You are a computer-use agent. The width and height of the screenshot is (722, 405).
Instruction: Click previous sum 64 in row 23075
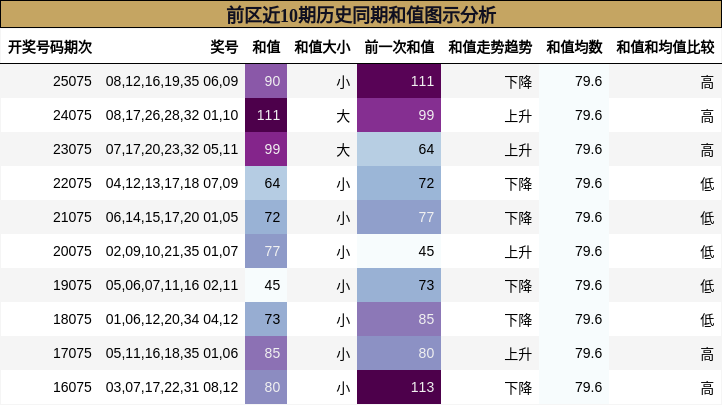pyautogui.click(x=399, y=150)
